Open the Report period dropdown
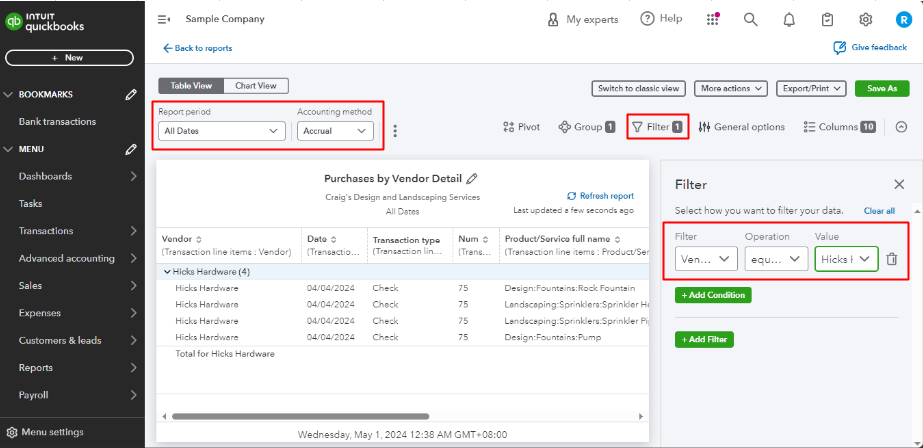 click(222, 131)
